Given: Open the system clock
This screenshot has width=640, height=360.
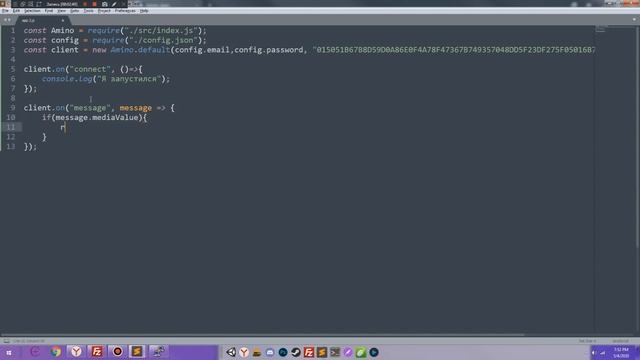Looking at the screenshot, I should tap(621, 353).
